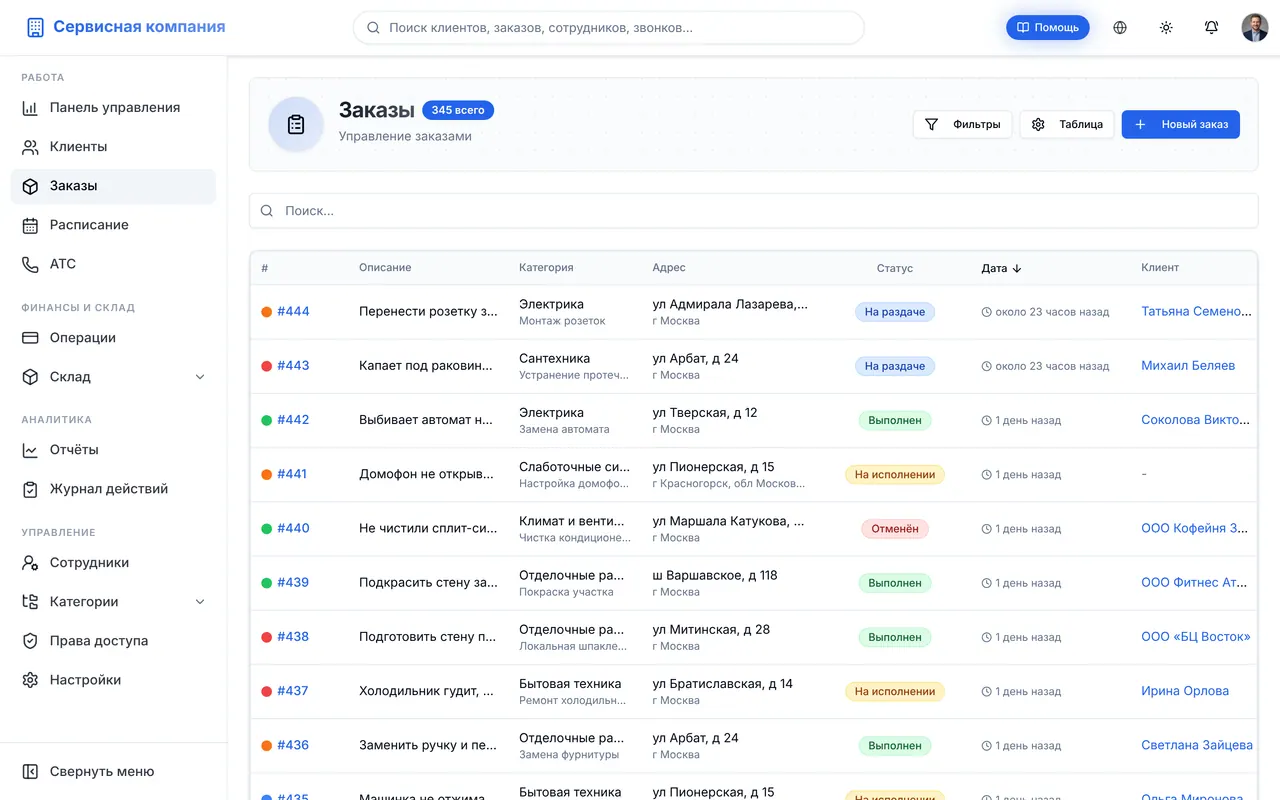Click the Права доступа shield icon
Screen dimensions: 1280x800
(30, 641)
